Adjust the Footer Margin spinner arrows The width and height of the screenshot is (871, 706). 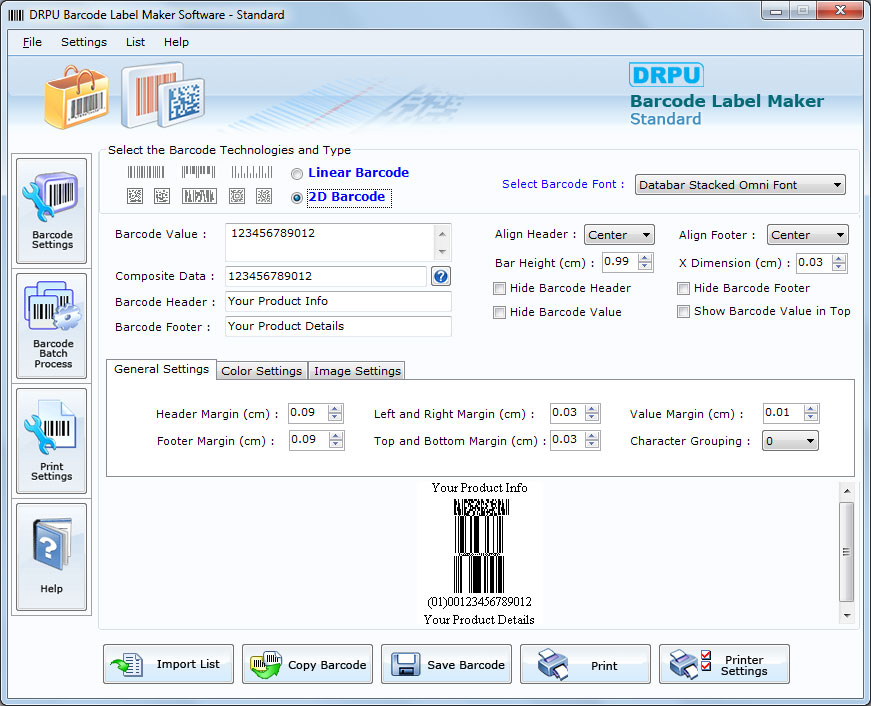(x=336, y=440)
